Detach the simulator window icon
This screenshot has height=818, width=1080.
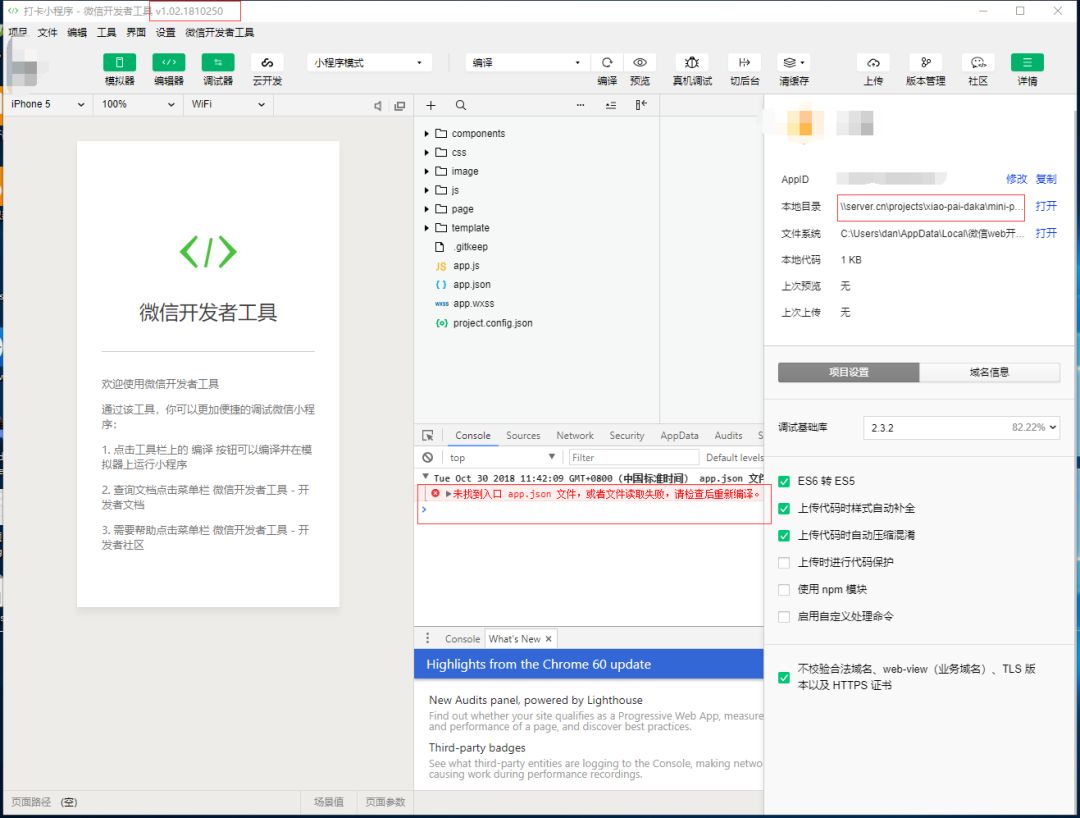(399, 105)
